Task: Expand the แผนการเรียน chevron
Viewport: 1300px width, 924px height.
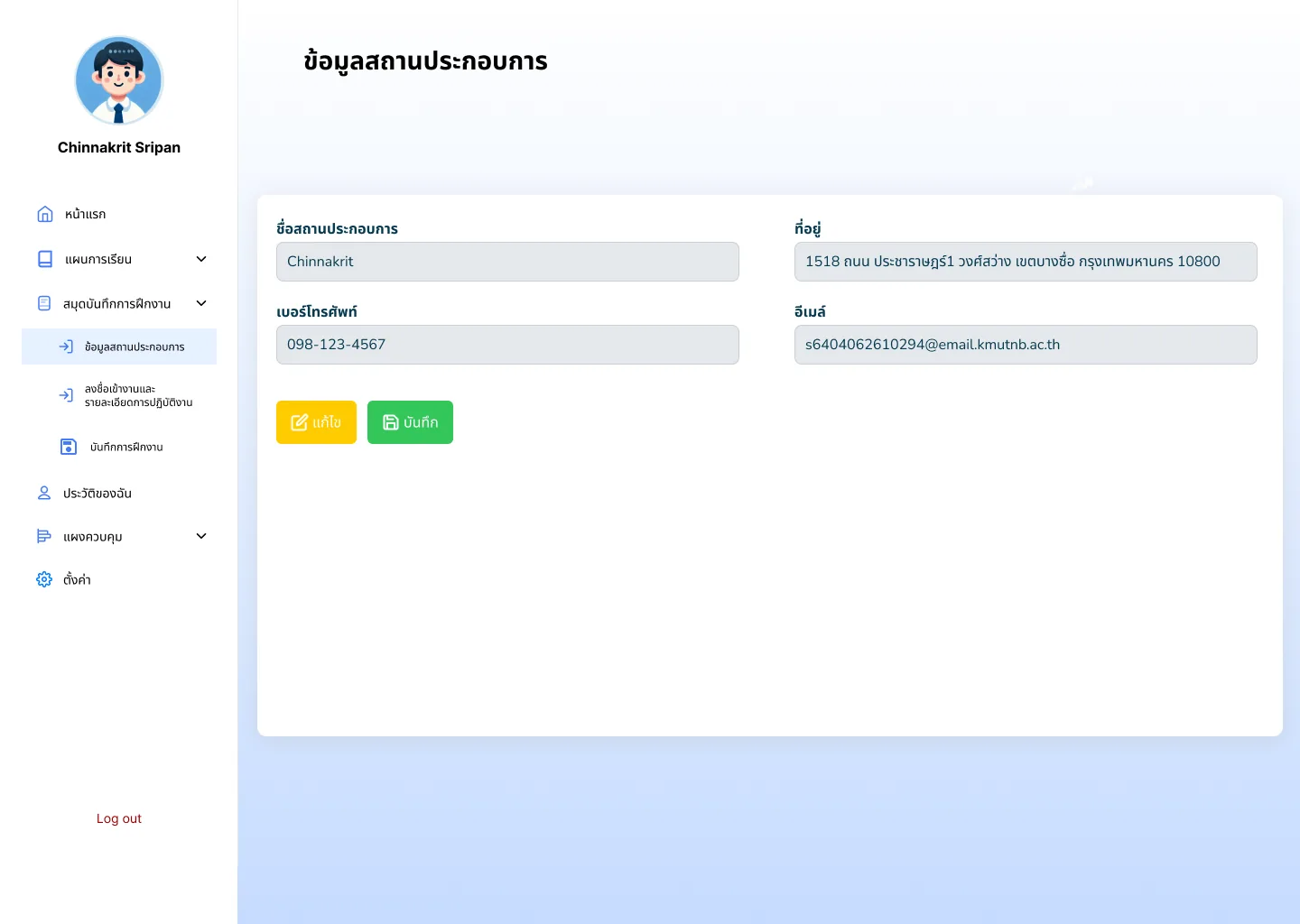Action: [x=201, y=259]
